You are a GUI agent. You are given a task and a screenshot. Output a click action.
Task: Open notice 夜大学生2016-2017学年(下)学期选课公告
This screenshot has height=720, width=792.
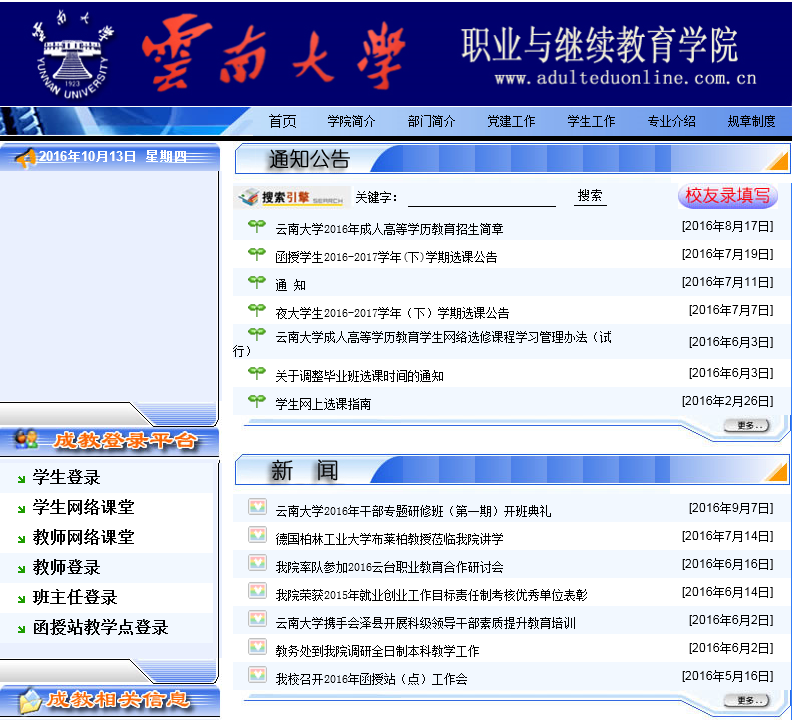click(x=392, y=313)
